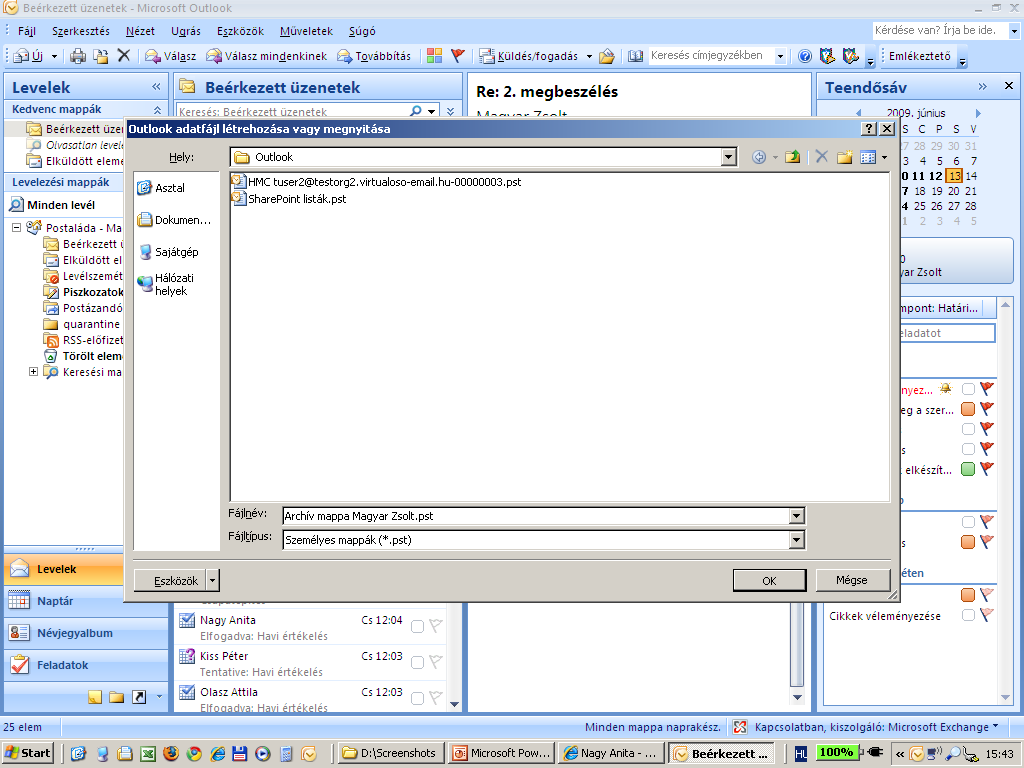Click the blue Help question mark icon
The image size is (1024, 768).
coord(805,56)
